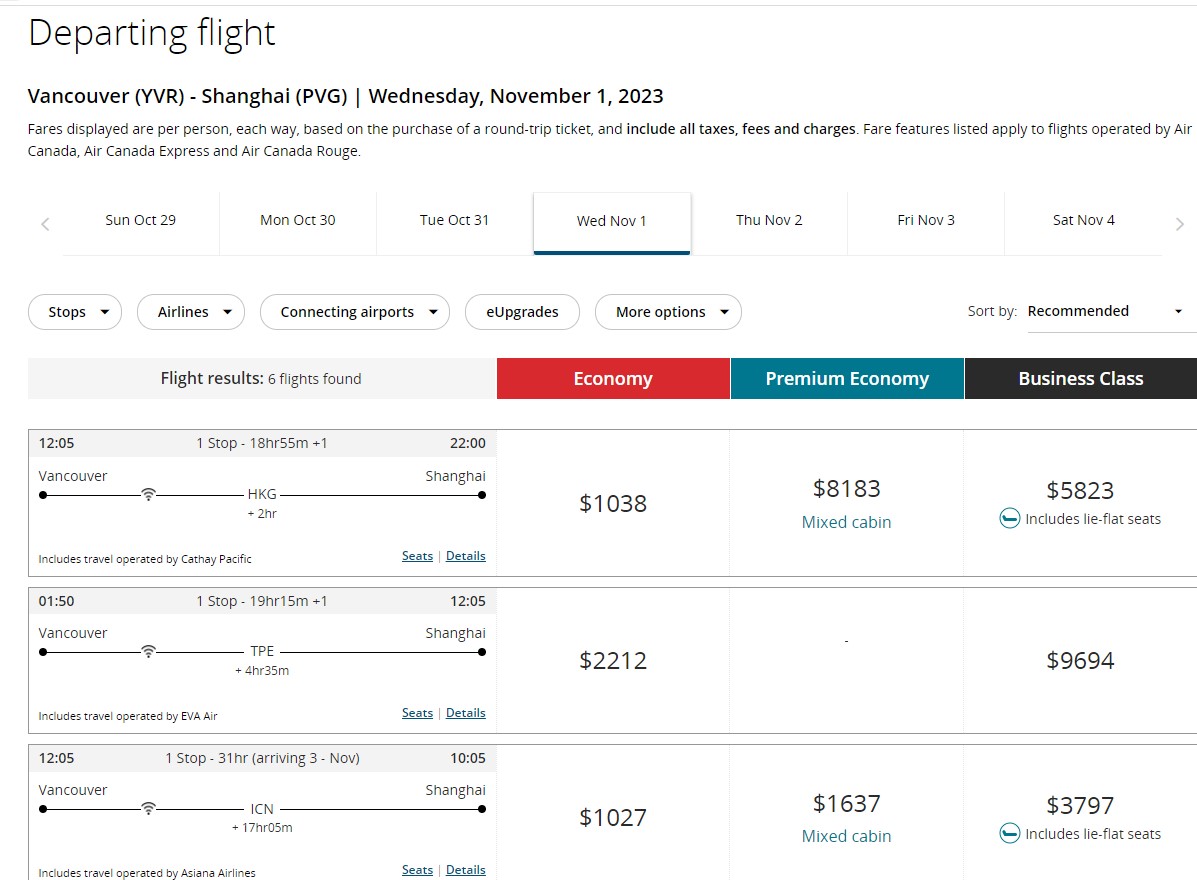The image size is (1197, 880).
Task: Click Wi-Fi icon on the HKG flight
Action: point(148,494)
